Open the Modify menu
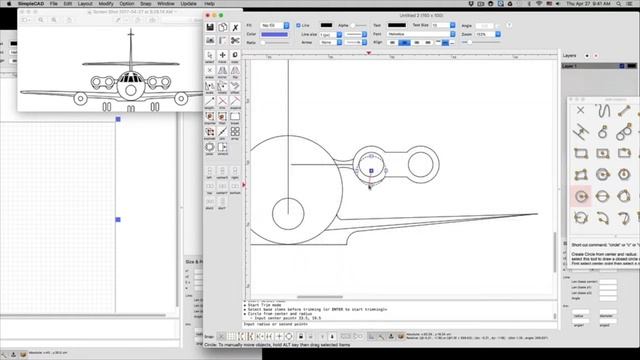The height and width of the screenshot is (360, 640). tap(106, 3)
